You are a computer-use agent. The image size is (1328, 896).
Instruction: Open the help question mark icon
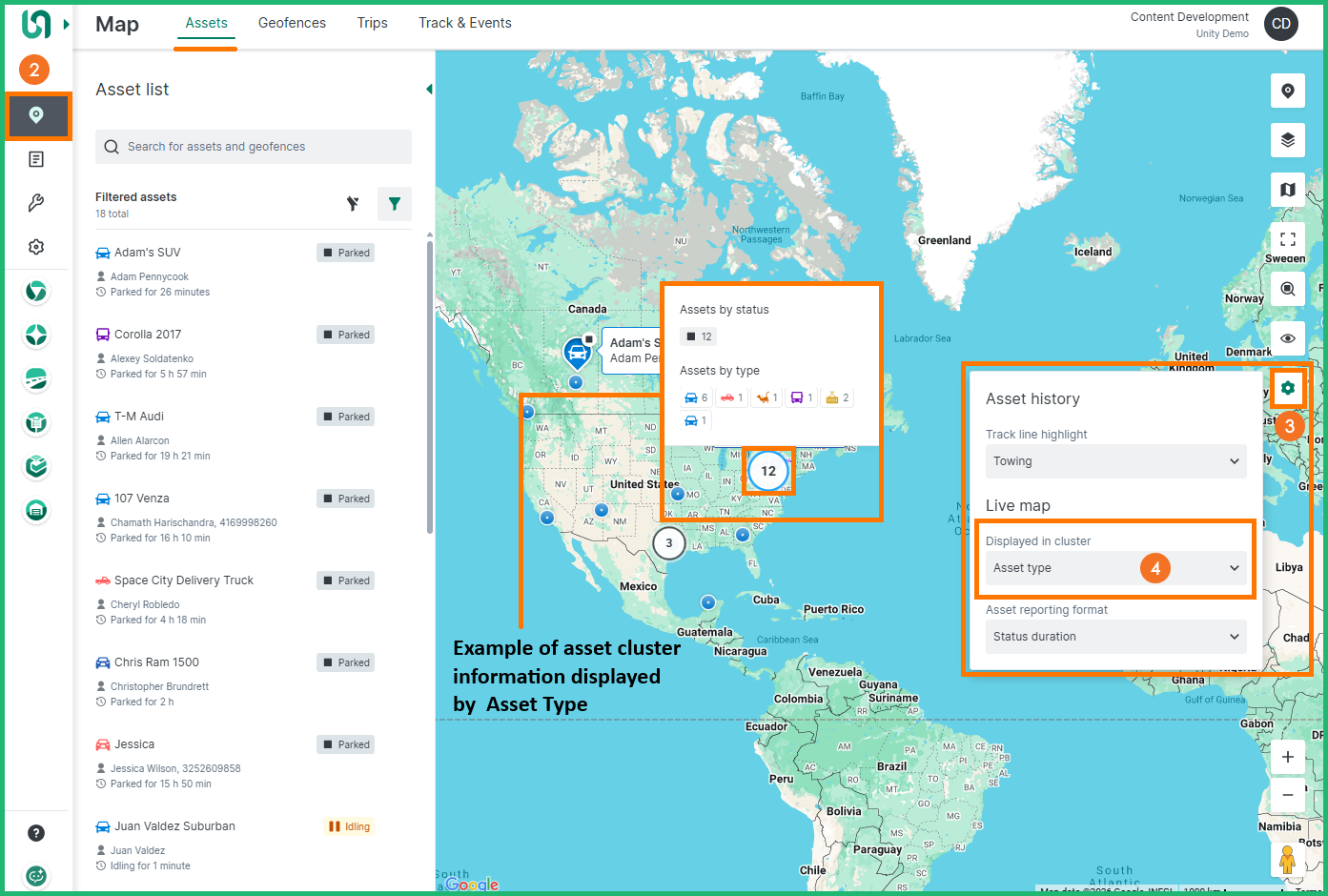[x=36, y=833]
